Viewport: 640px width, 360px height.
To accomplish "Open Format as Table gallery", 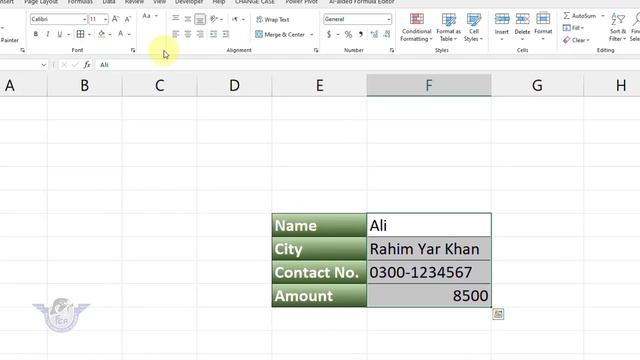I will tap(448, 27).
